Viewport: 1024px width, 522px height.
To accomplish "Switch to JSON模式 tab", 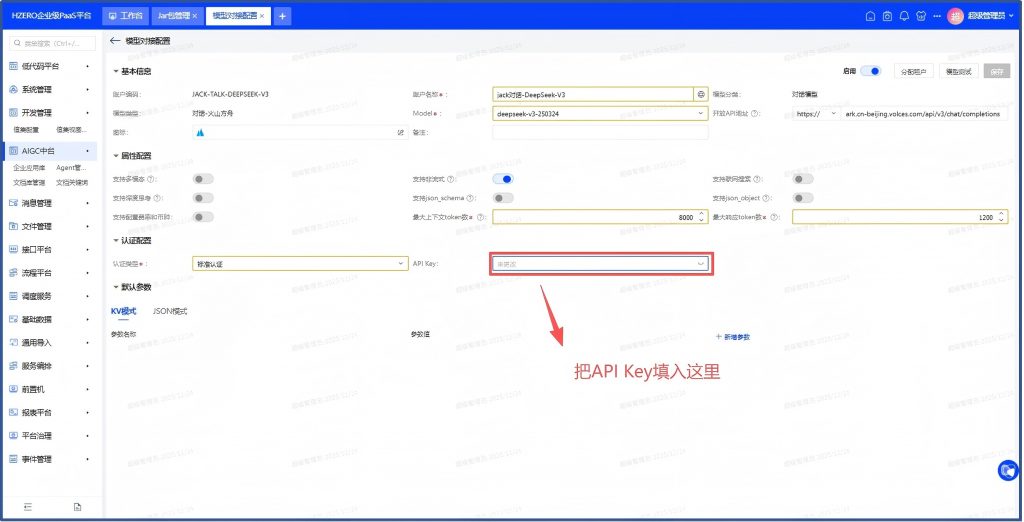I will (170, 311).
